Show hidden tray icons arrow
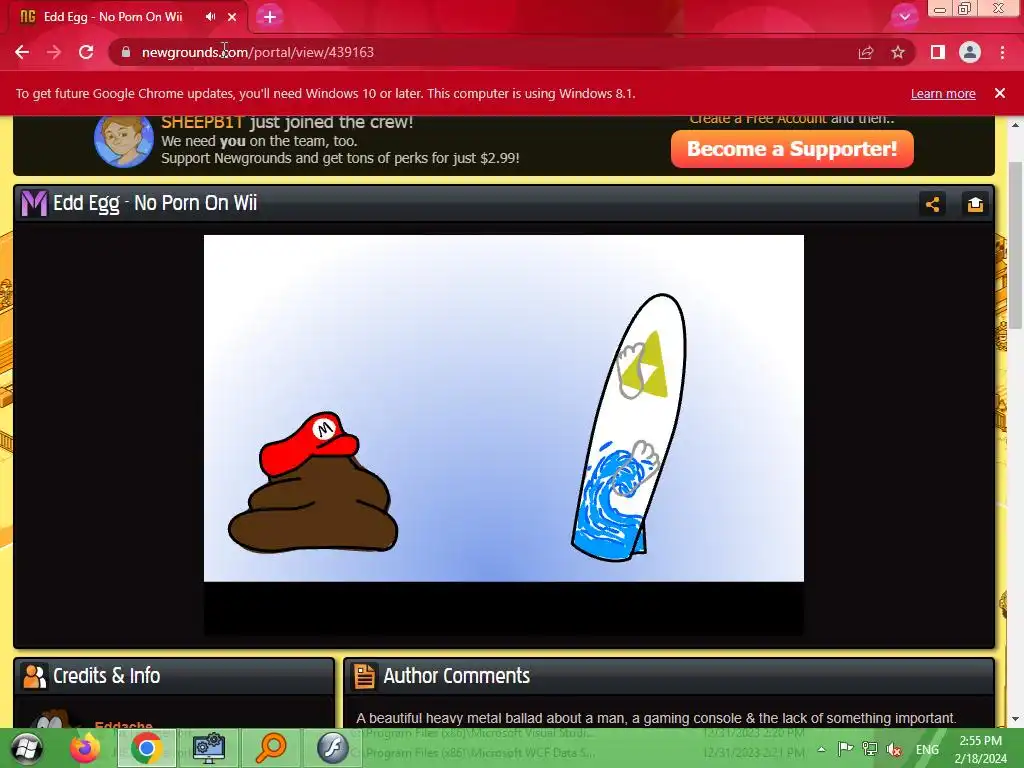Viewport: 1024px width, 768px height. [822, 750]
